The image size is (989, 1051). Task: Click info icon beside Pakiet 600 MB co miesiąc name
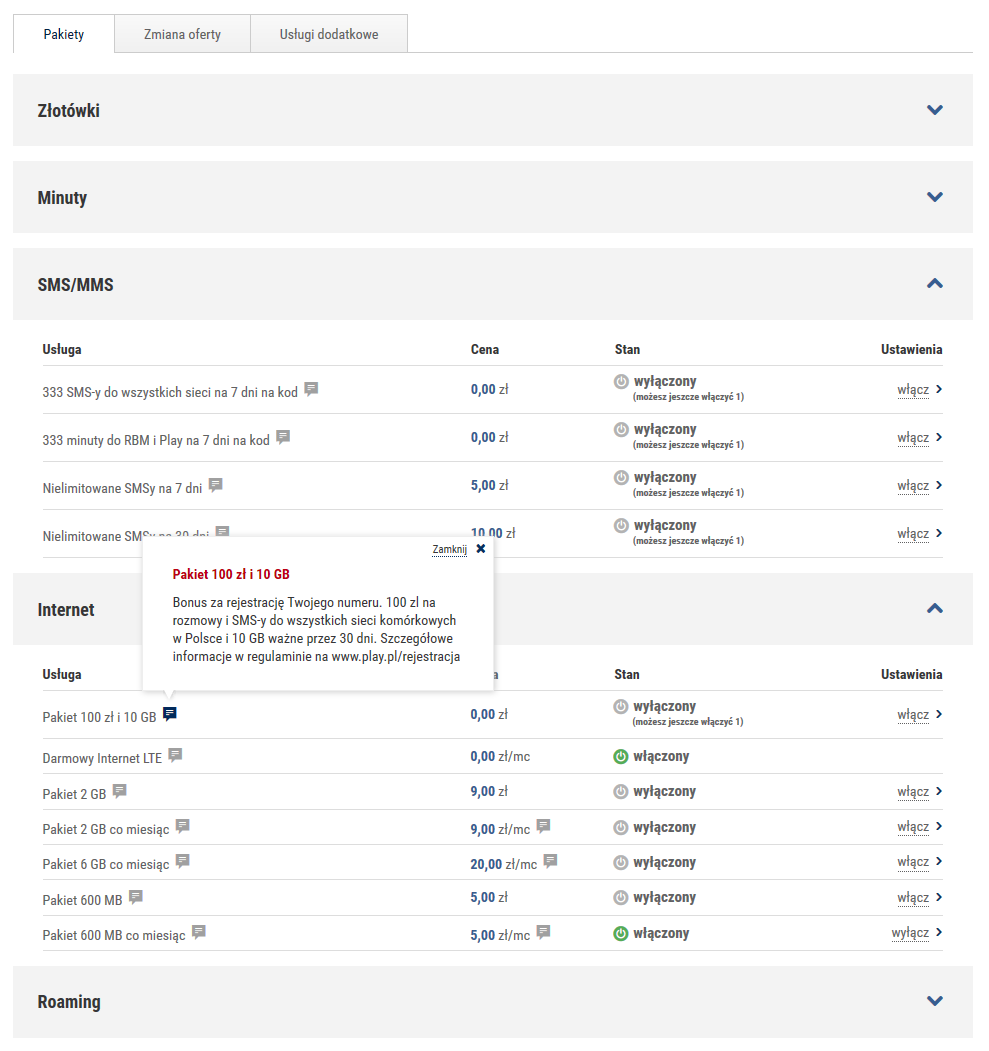[x=199, y=932]
